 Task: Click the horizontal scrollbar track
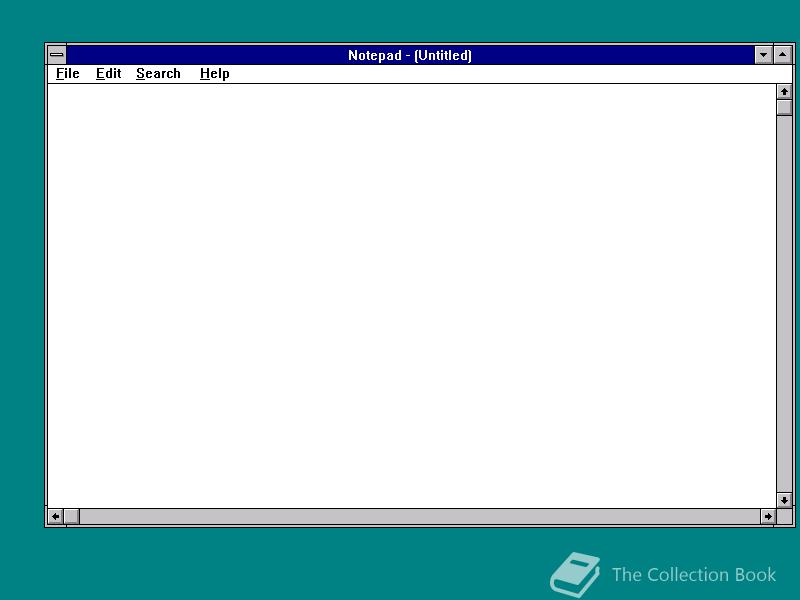(x=420, y=516)
